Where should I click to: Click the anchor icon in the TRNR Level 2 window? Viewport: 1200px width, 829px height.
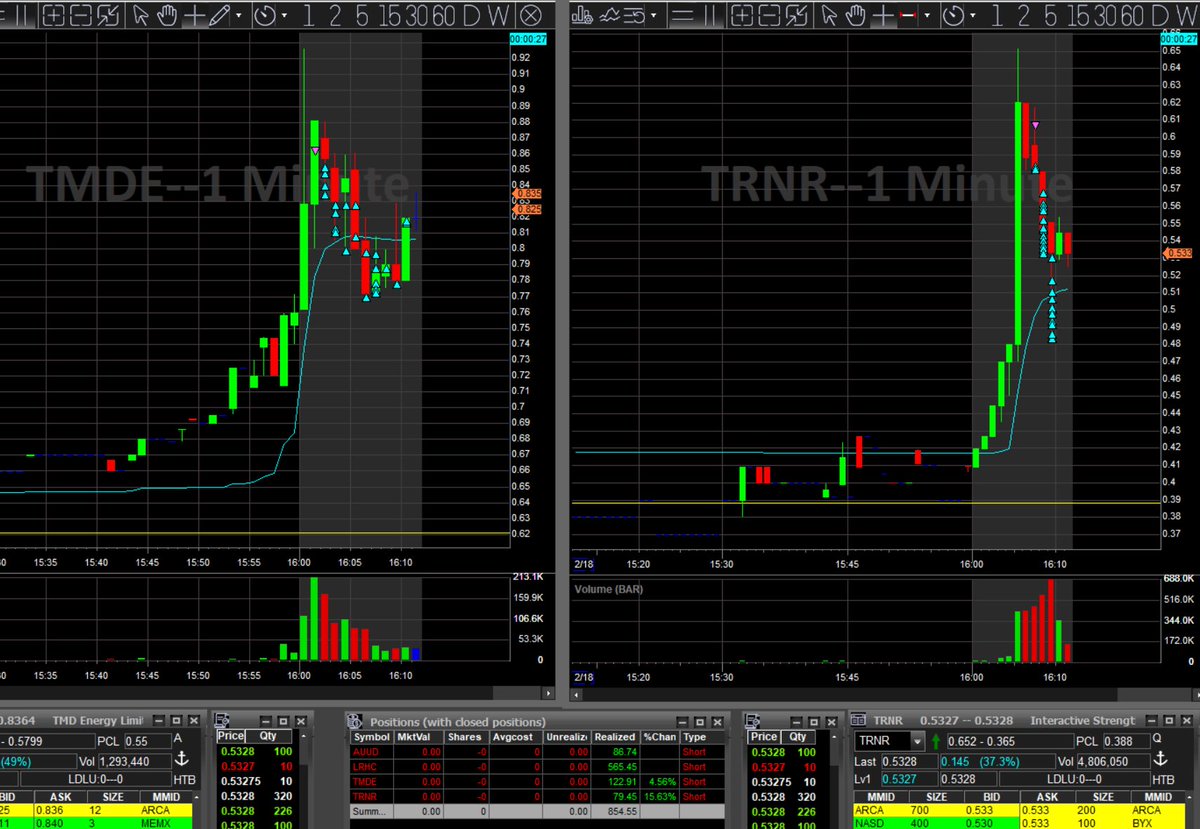tap(1162, 760)
